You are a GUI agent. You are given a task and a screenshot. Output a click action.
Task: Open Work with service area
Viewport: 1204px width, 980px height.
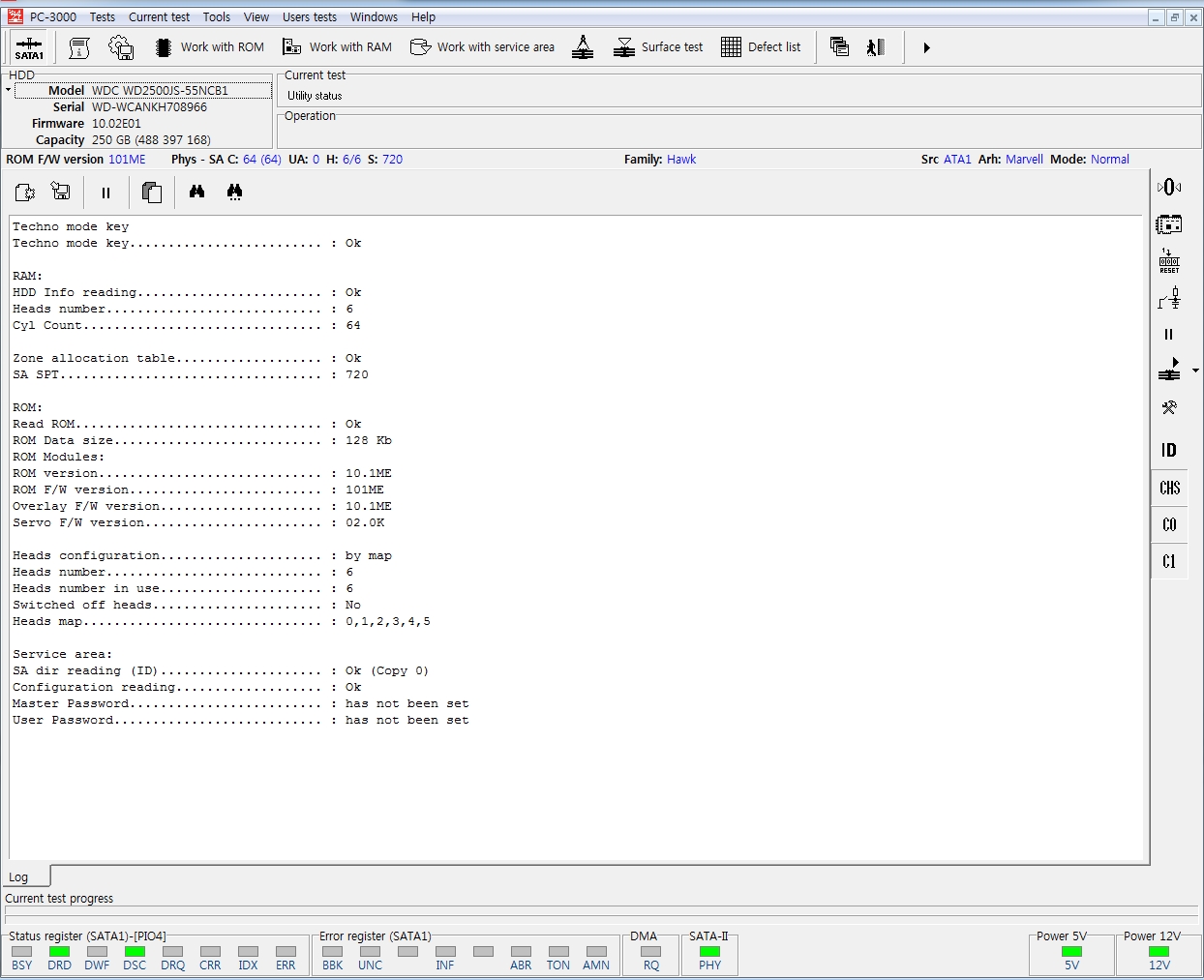[x=482, y=46]
